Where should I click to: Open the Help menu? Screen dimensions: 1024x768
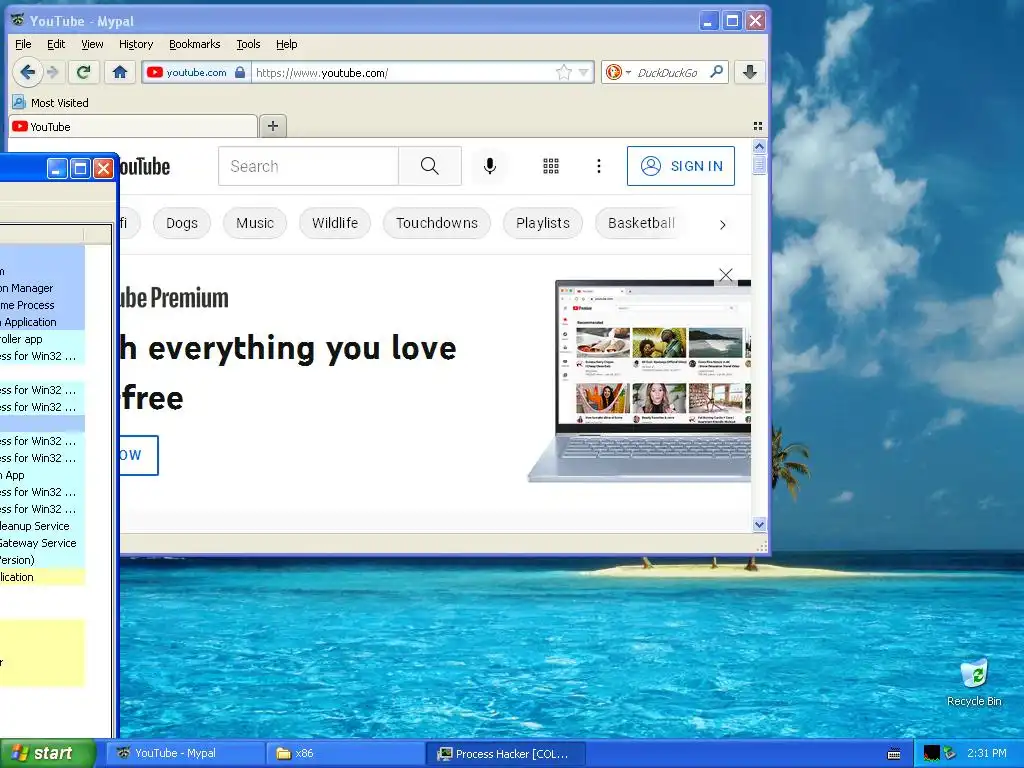pyautogui.click(x=287, y=44)
